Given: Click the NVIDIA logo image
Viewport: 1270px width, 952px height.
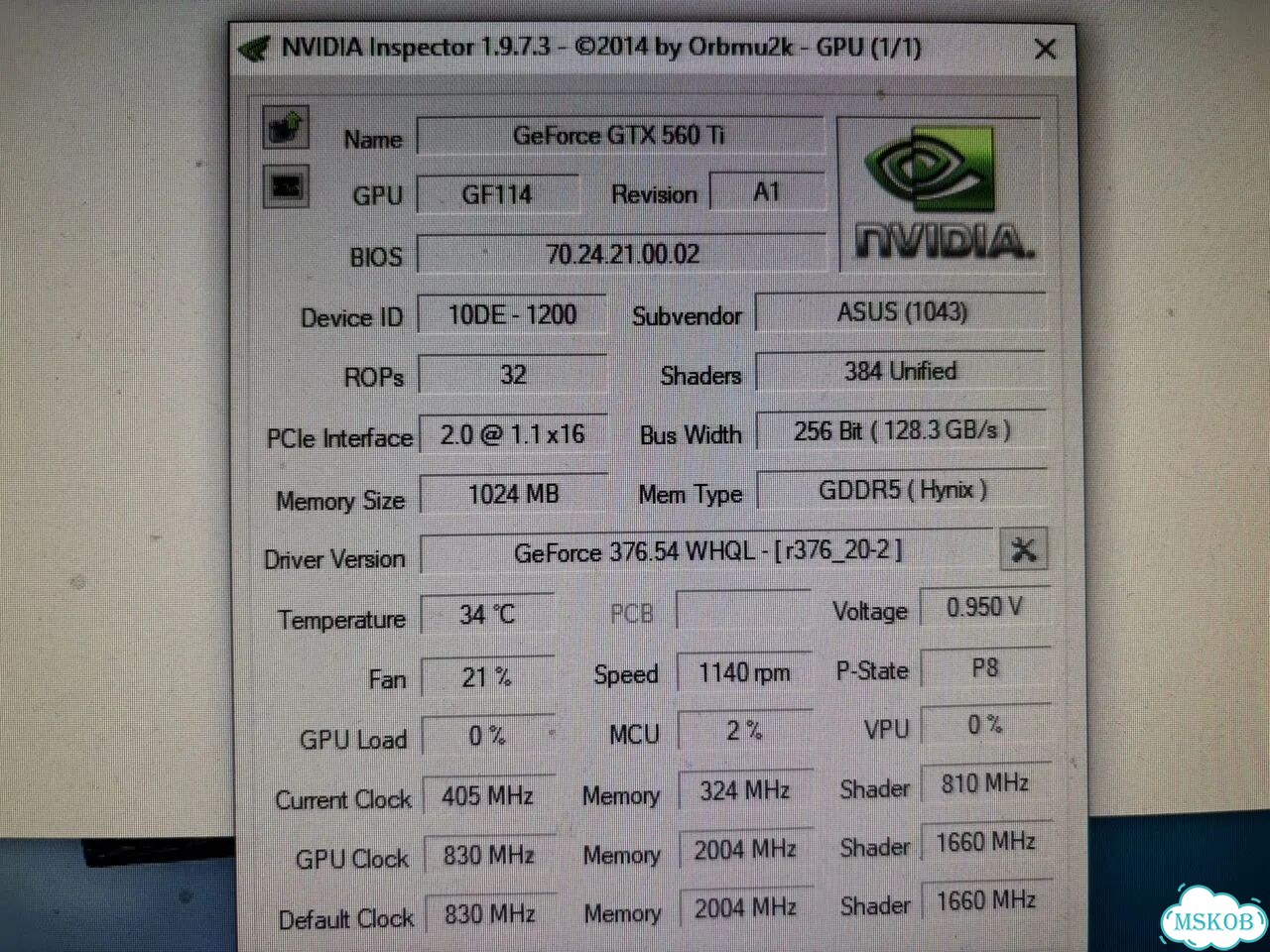Looking at the screenshot, I should point(941,194).
